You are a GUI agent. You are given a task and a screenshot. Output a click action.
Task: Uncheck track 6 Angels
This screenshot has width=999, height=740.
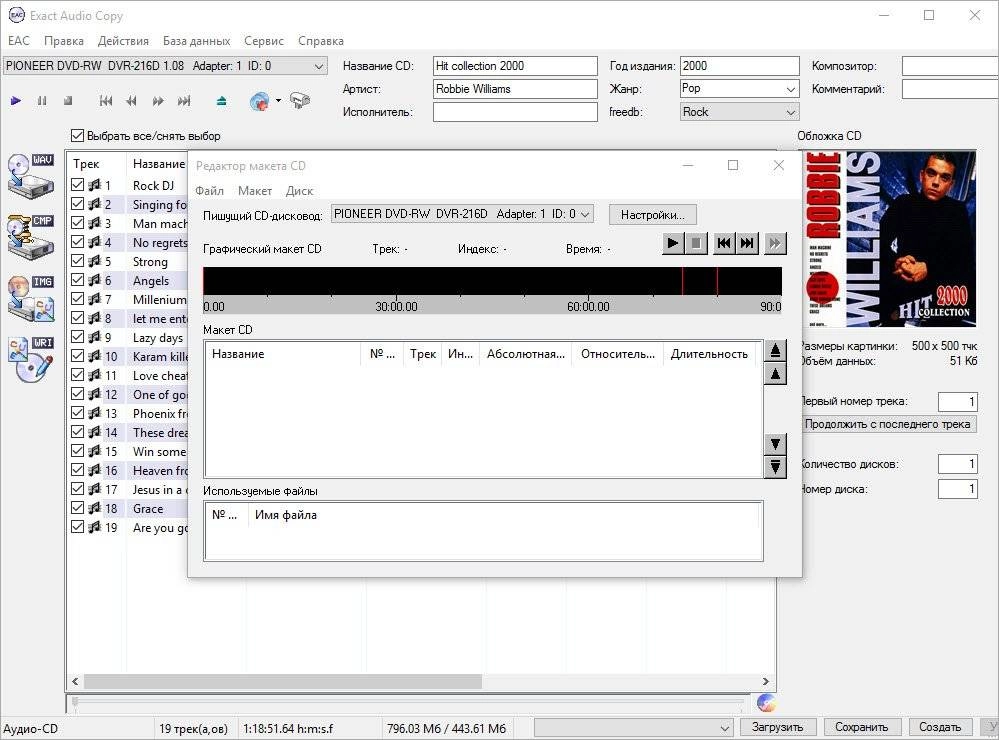(77, 280)
